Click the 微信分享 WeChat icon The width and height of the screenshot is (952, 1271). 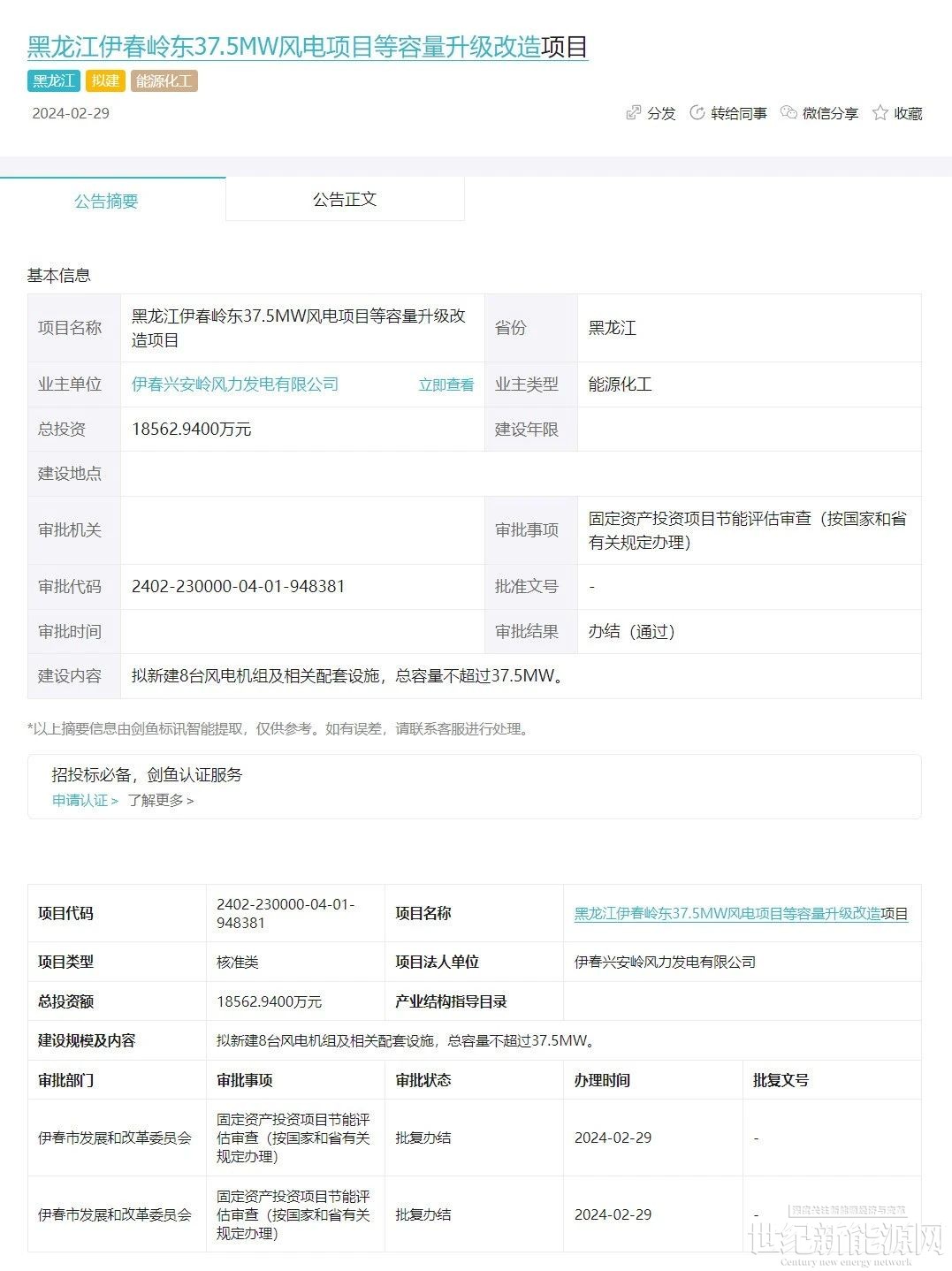(x=788, y=113)
